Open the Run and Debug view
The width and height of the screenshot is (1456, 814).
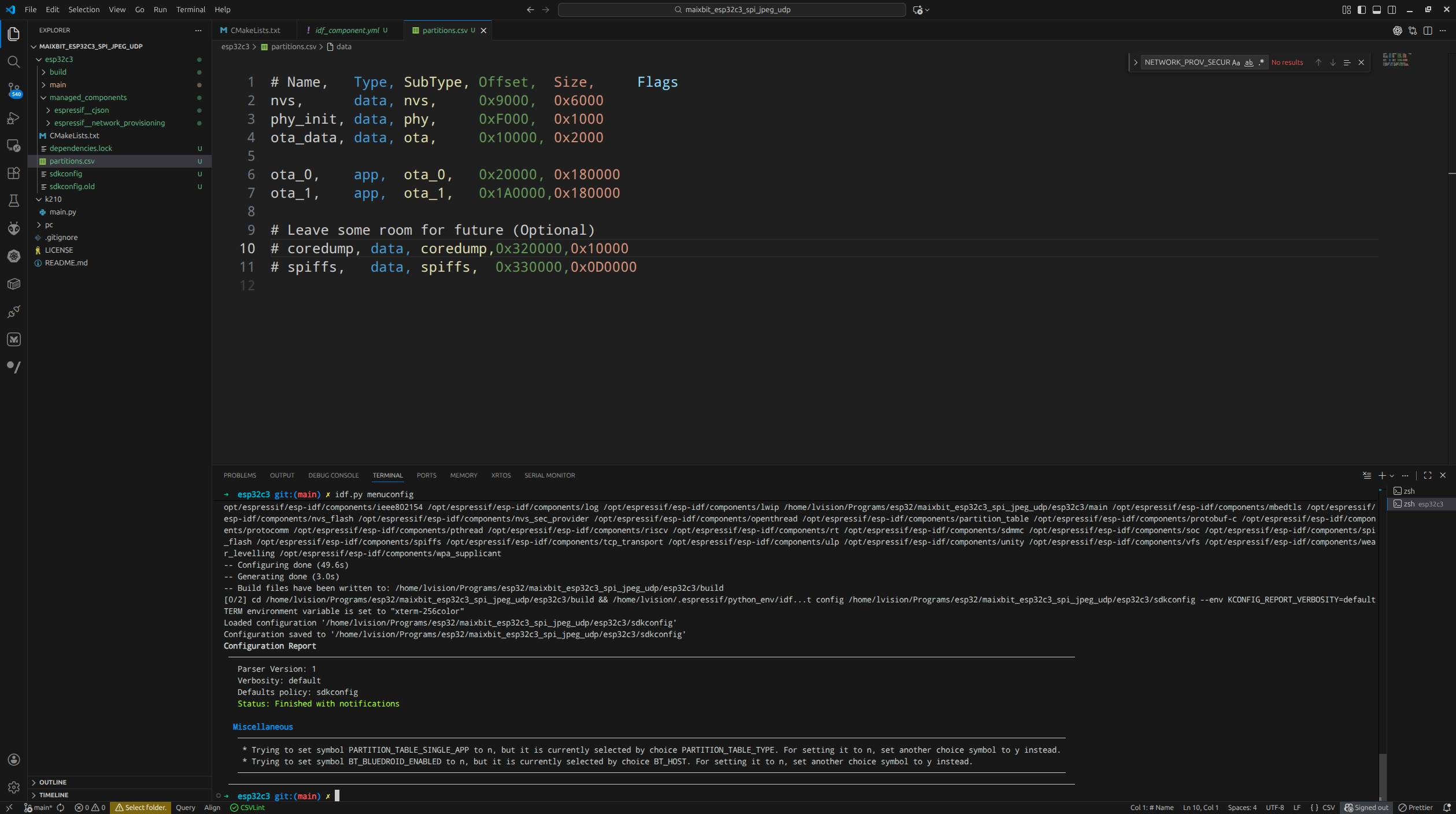(x=14, y=118)
